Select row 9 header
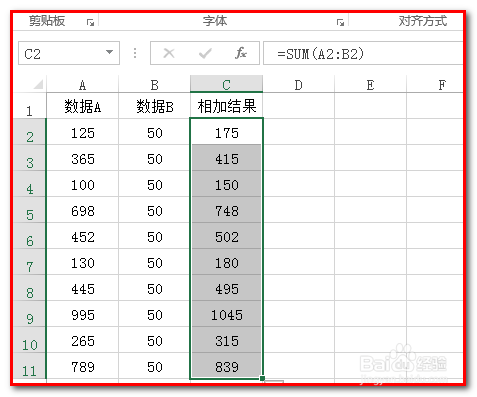Viewport: 477px width, 397px height. (x=29, y=314)
